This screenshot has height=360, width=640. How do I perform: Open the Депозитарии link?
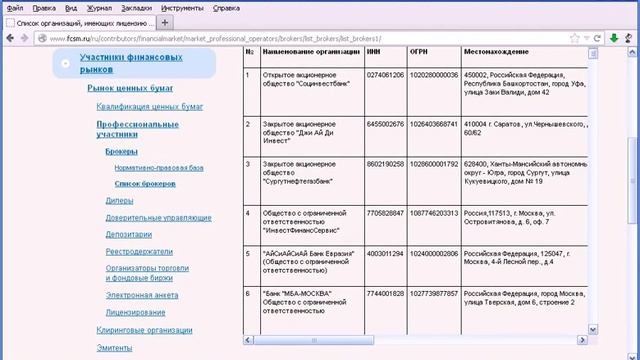click(x=129, y=235)
